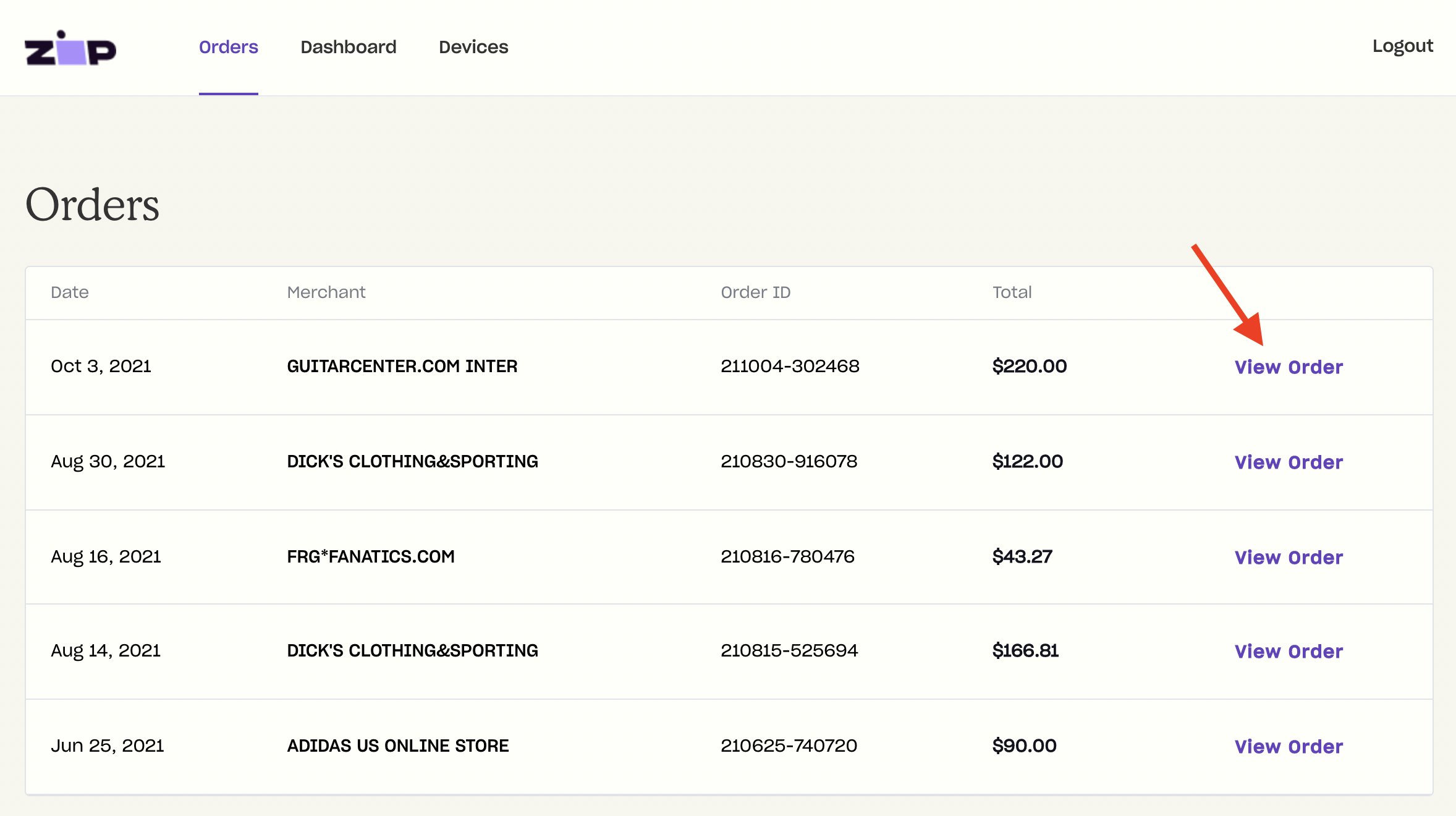Switch to the Dashboard tab
1456x816 pixels.
(x=349, y=47)
